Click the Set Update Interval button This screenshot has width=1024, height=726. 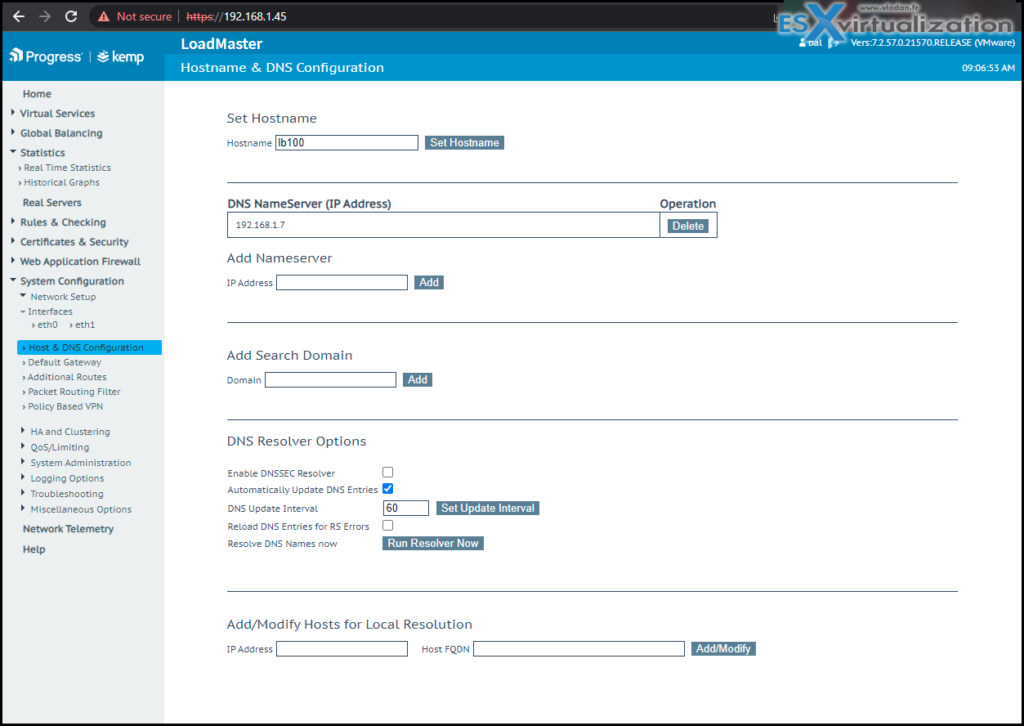point(488,508)
